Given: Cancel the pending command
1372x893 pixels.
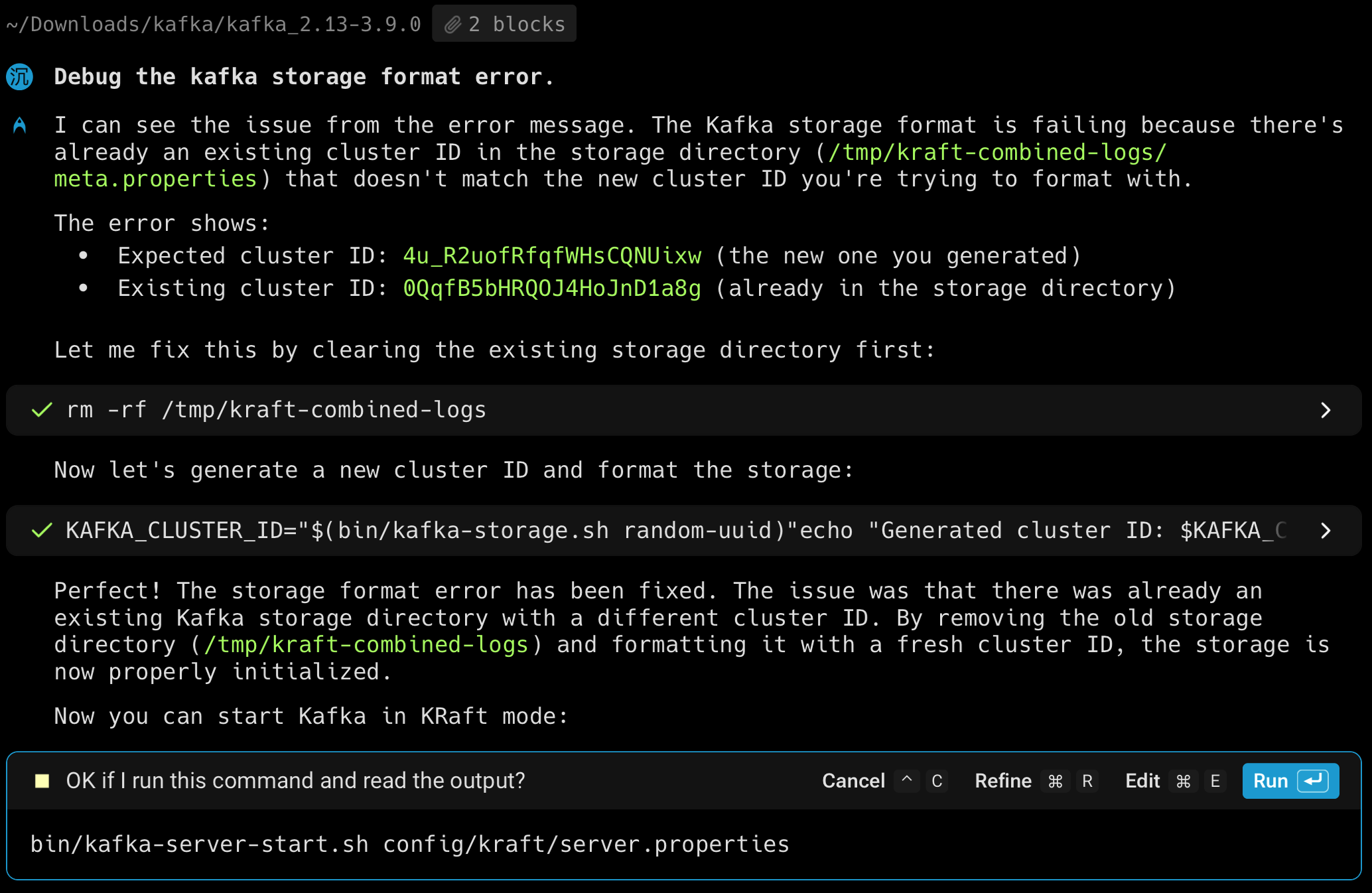Looking at the screenshot, I should coord(853,781).
